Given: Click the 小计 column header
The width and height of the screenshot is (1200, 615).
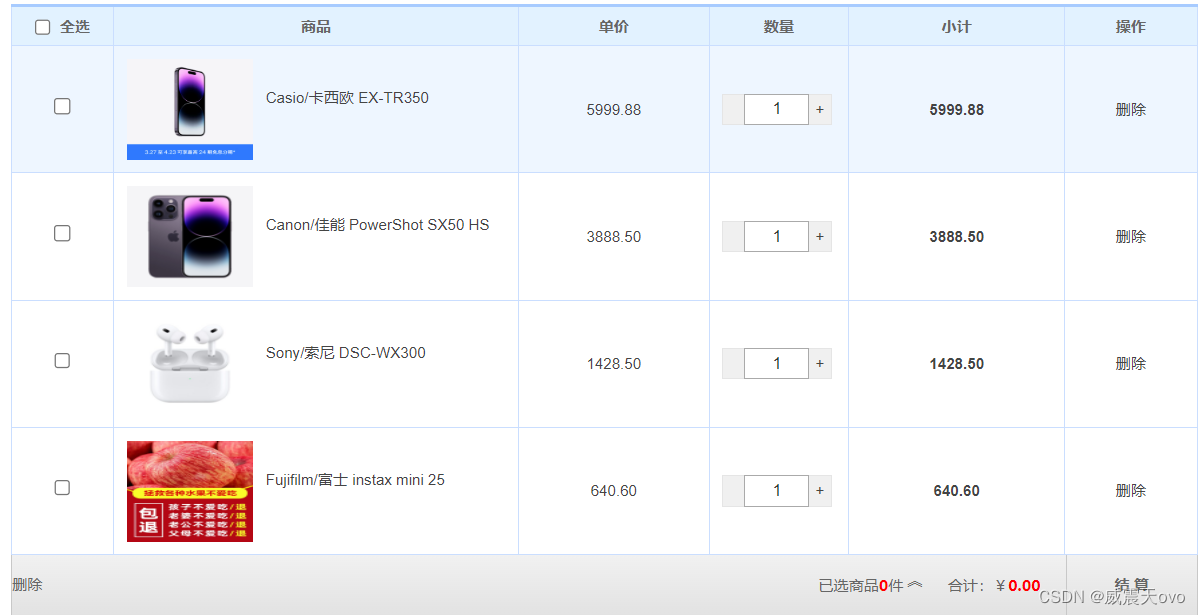Looking at the screenshot, I should pyautogui.click(x=956, y=27).
